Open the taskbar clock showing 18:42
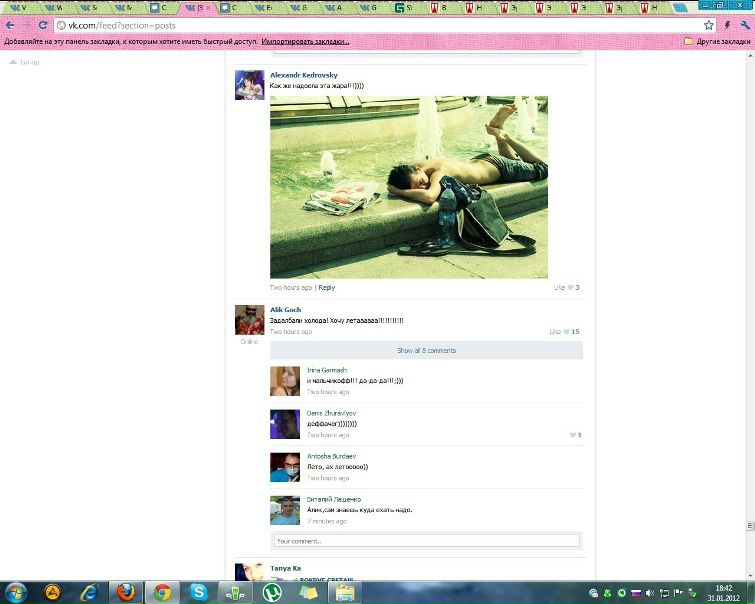This screenshot has height=604, width=755. (x=723, y=593)
